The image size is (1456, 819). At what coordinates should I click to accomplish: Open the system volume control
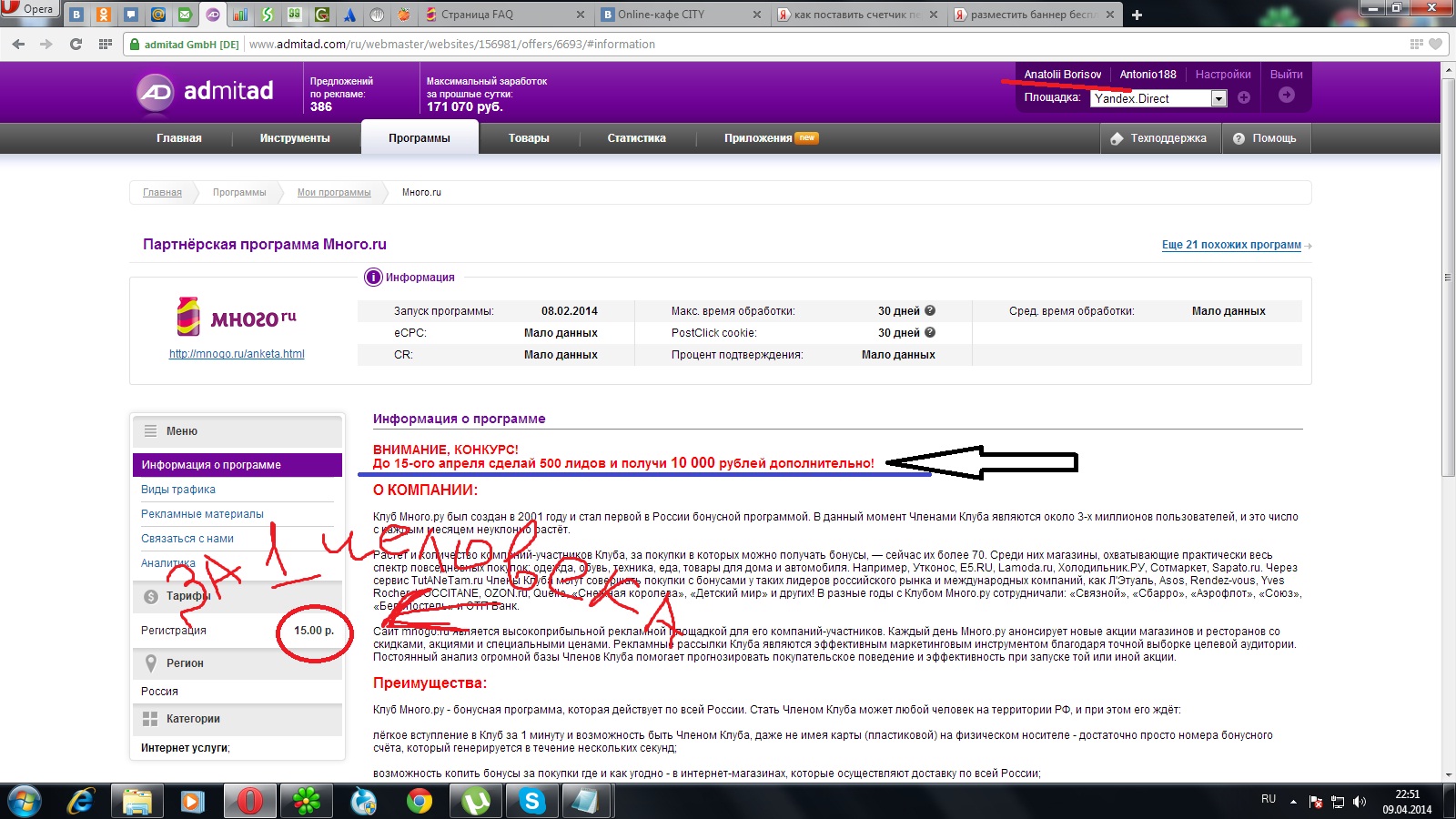1359,802
